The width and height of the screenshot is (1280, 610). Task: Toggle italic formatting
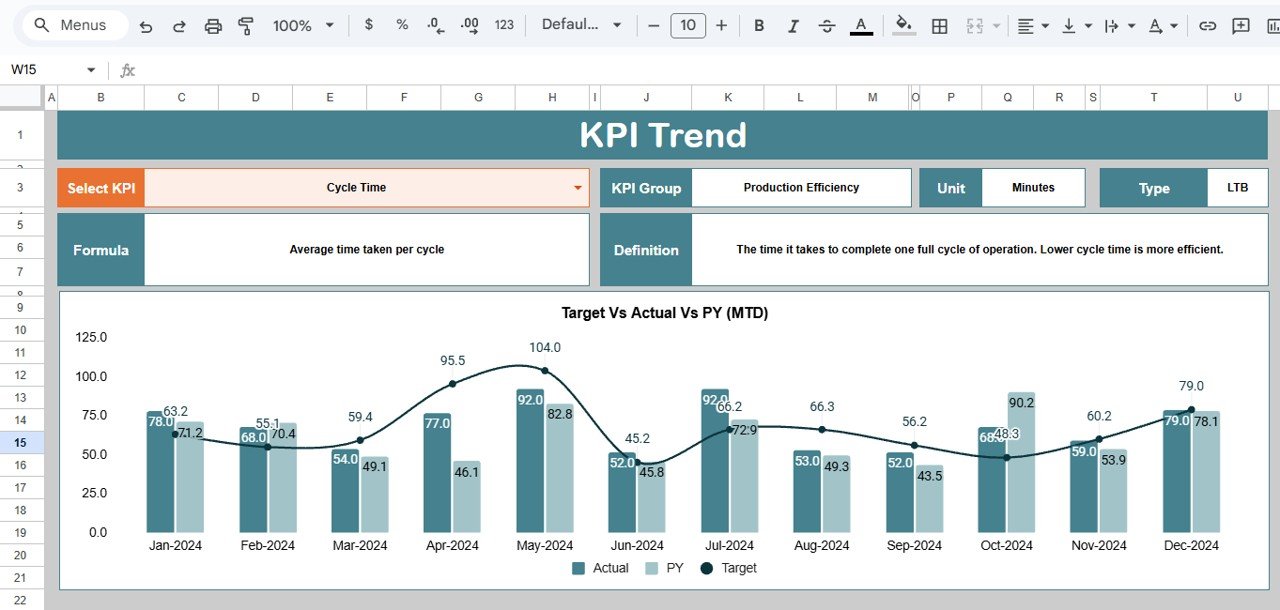[x=793, y=26]
